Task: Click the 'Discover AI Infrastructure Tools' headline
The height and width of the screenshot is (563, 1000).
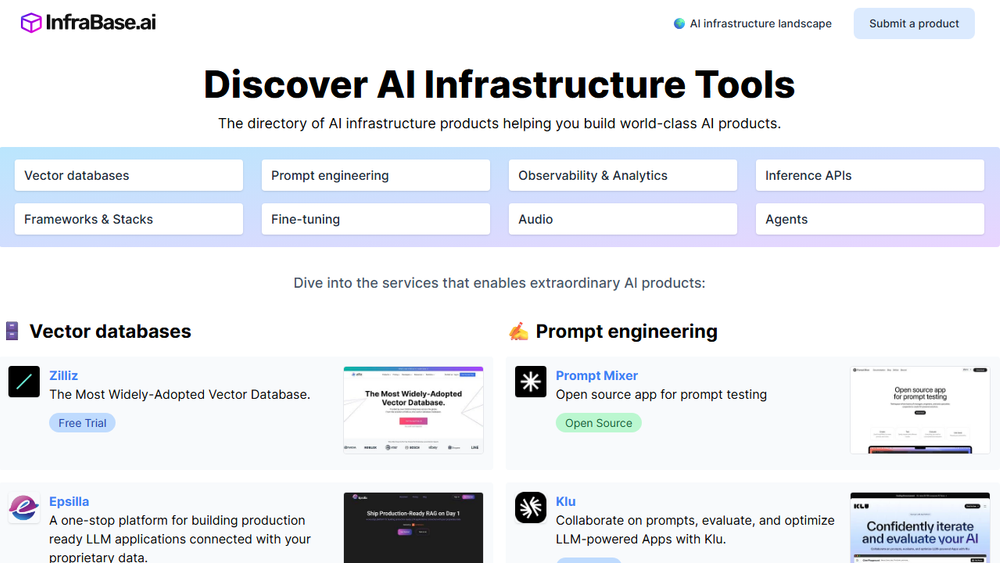Action: tap(499, 84)
